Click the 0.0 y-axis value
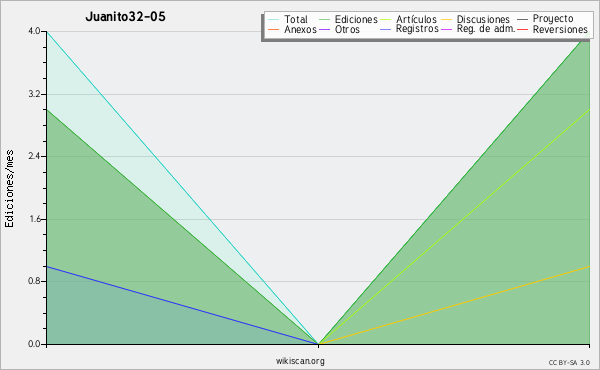This screenshot has width=600, height=370. (34, 344)
